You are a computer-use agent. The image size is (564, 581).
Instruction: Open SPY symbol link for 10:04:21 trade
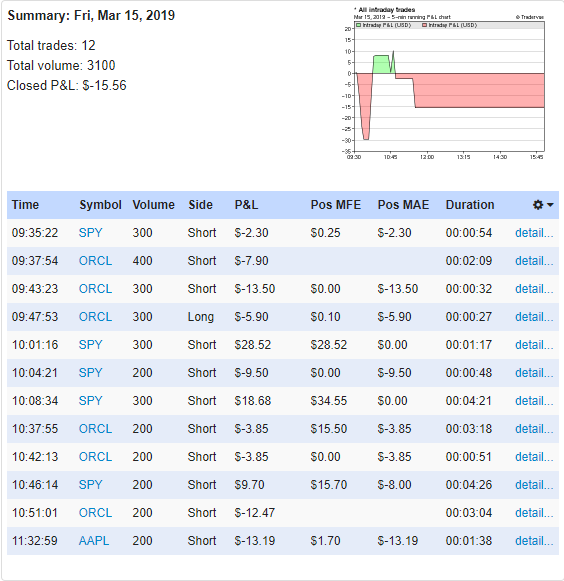click(90, 373)
